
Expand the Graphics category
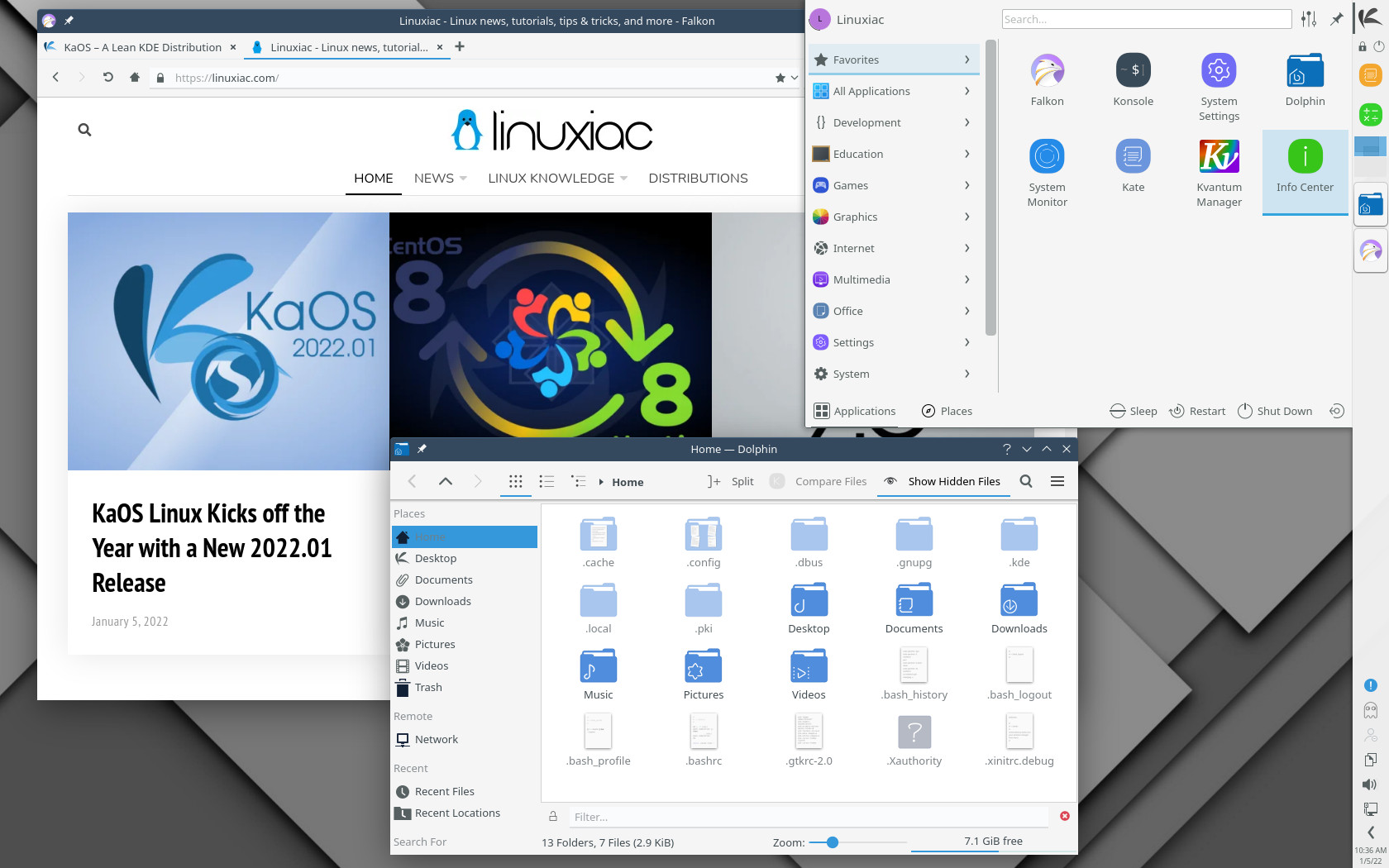(x=894, y=217)
